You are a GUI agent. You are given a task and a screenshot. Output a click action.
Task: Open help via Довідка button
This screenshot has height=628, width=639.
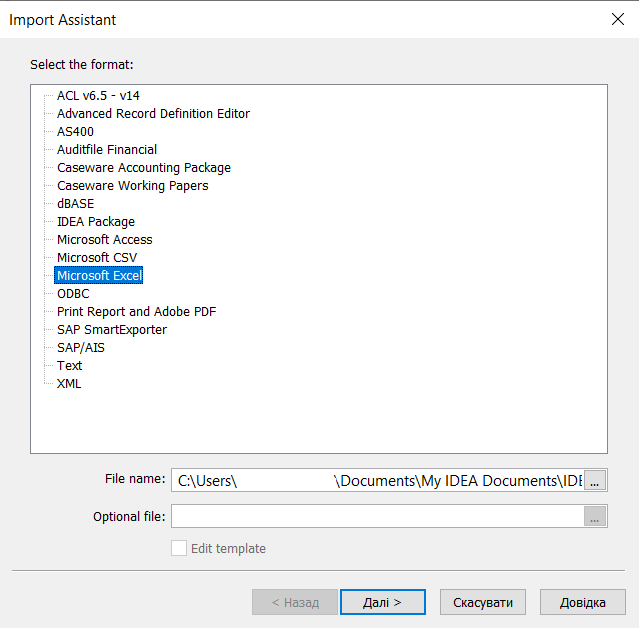point(583,602)
